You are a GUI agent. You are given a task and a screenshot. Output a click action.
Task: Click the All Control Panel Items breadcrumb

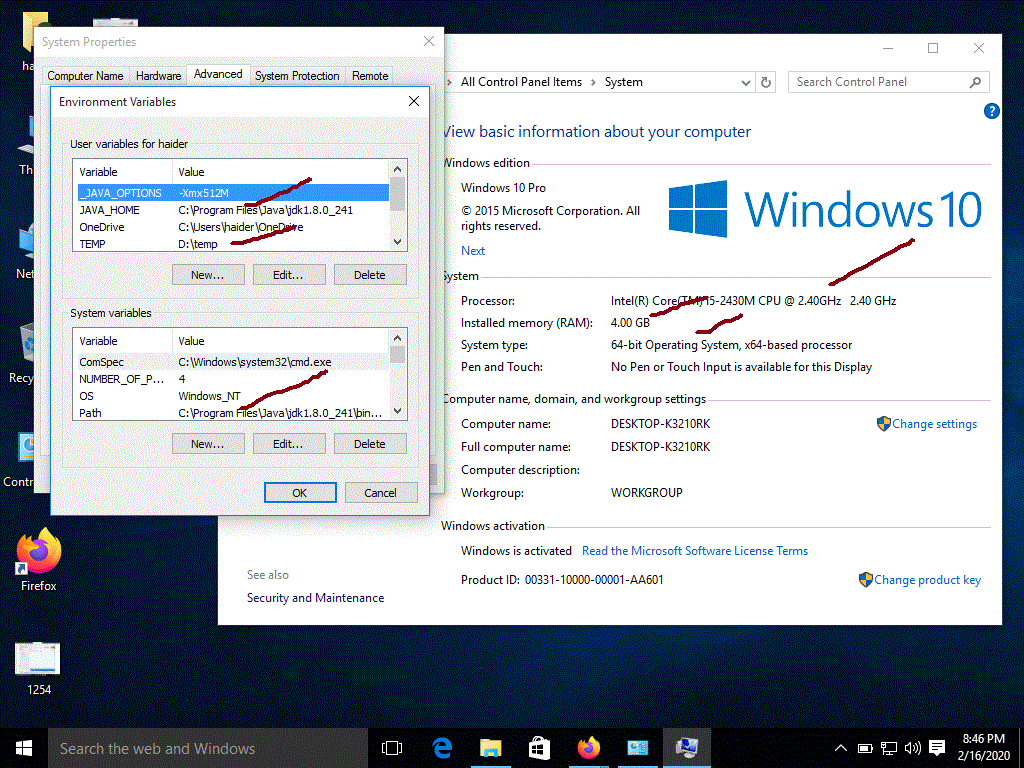[521, 82]
